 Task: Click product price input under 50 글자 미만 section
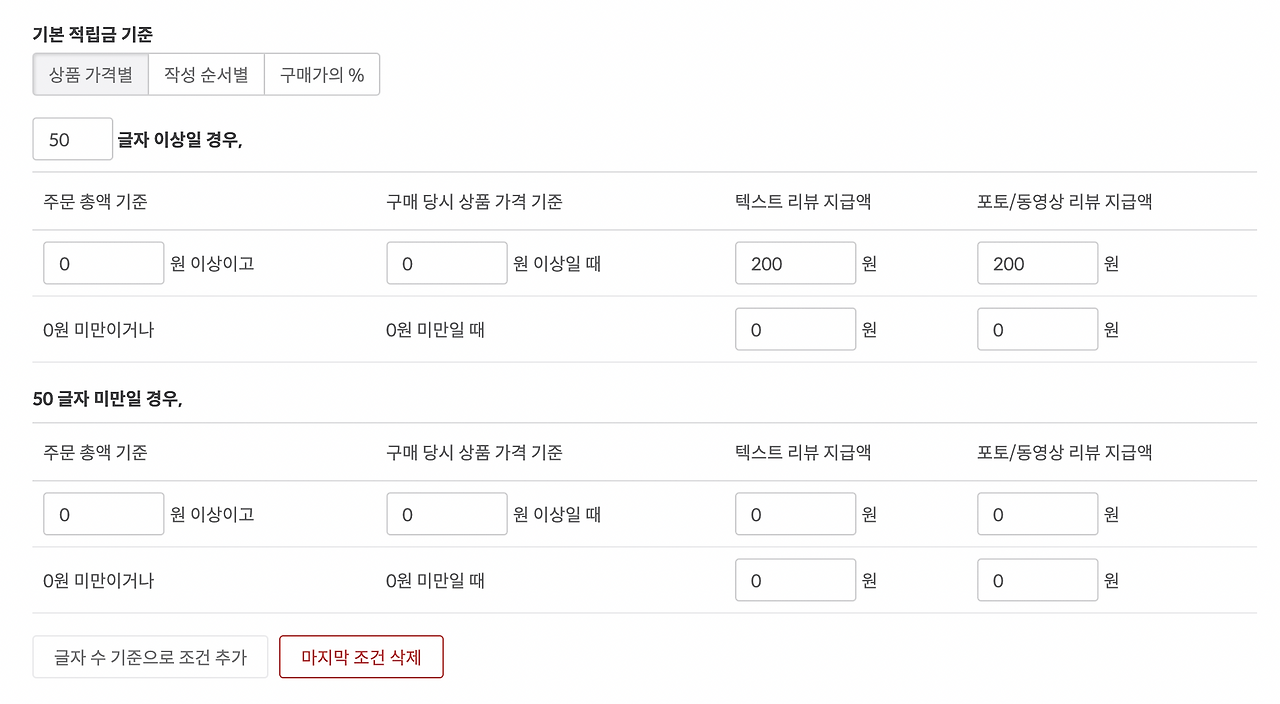tap(447, 513)
